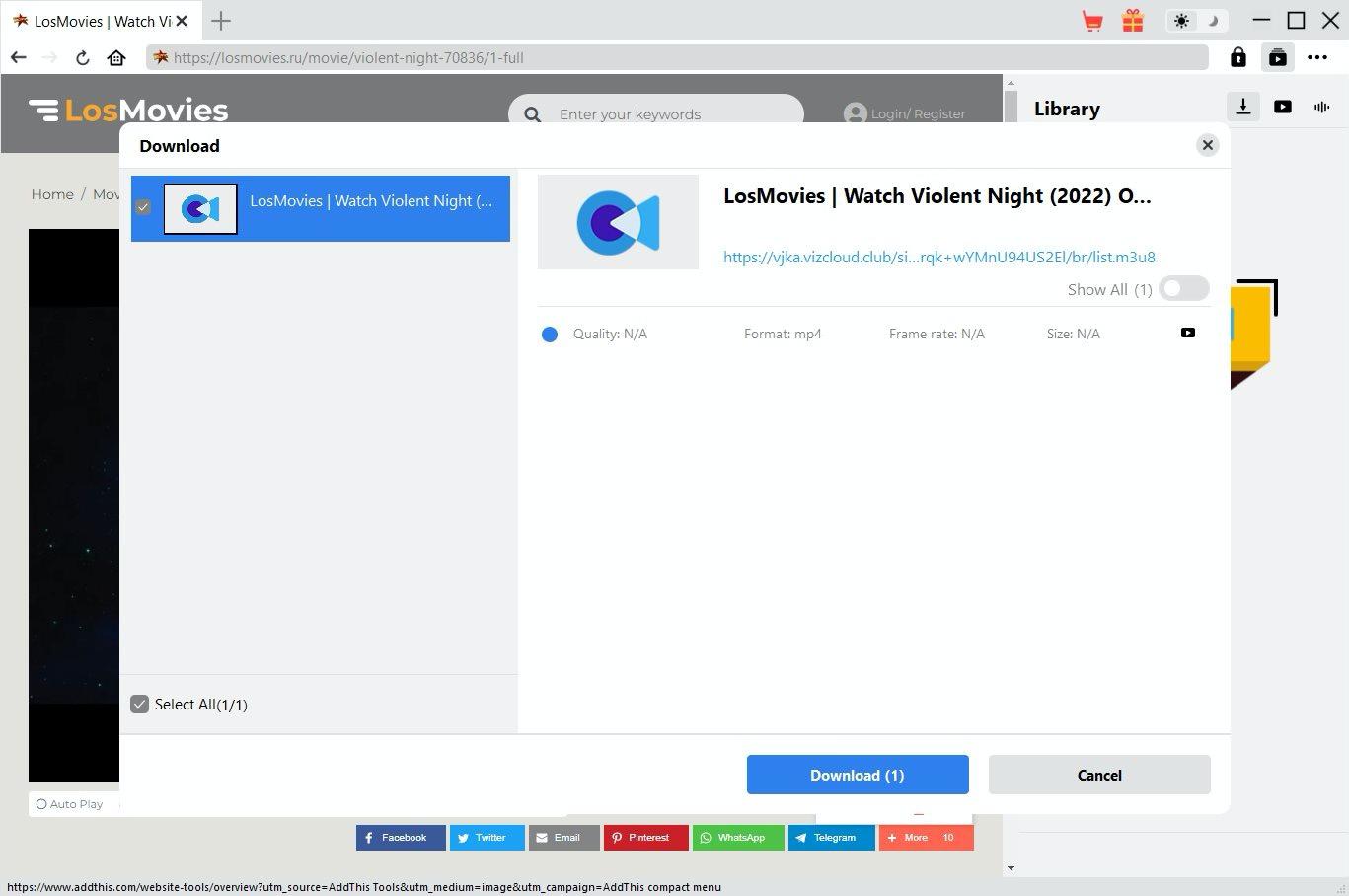1349x896 pixels.
Task: Click the search magnifier icon
Action: (532, 114)
